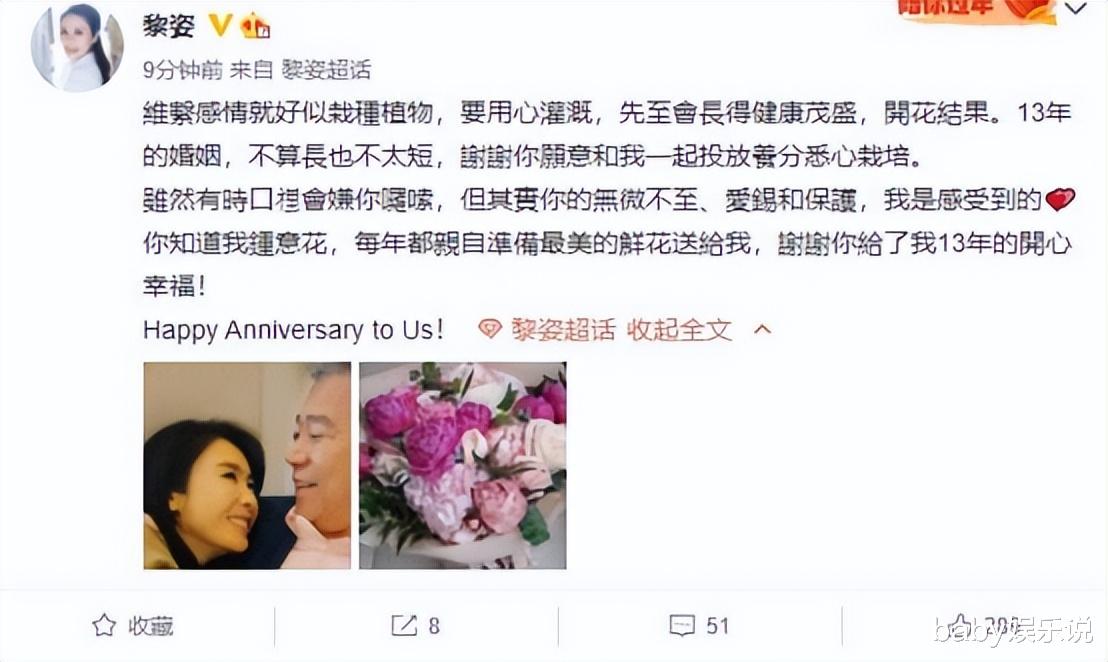Open the 黎姿超话 source link in header
This screenshot has width=1108, height=662.
326,69
